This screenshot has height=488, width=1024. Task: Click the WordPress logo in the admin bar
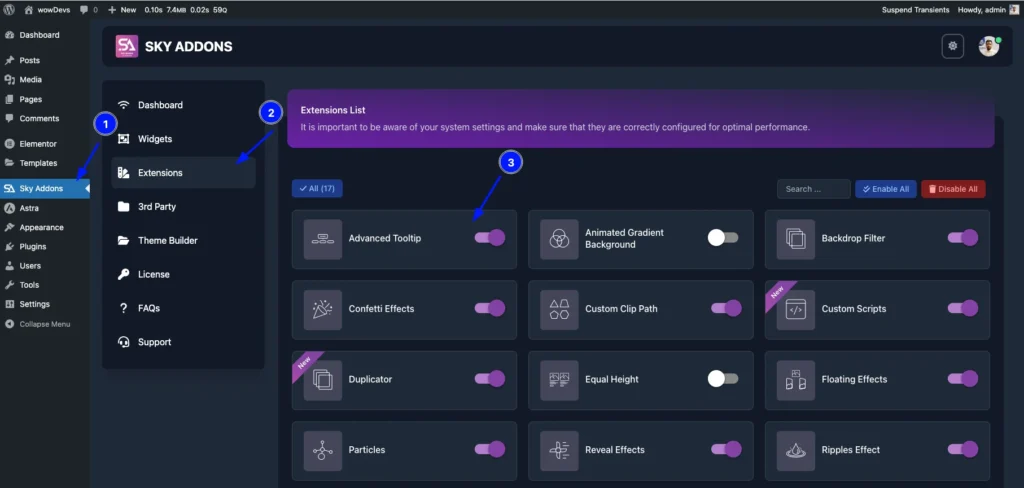point(9,10)
